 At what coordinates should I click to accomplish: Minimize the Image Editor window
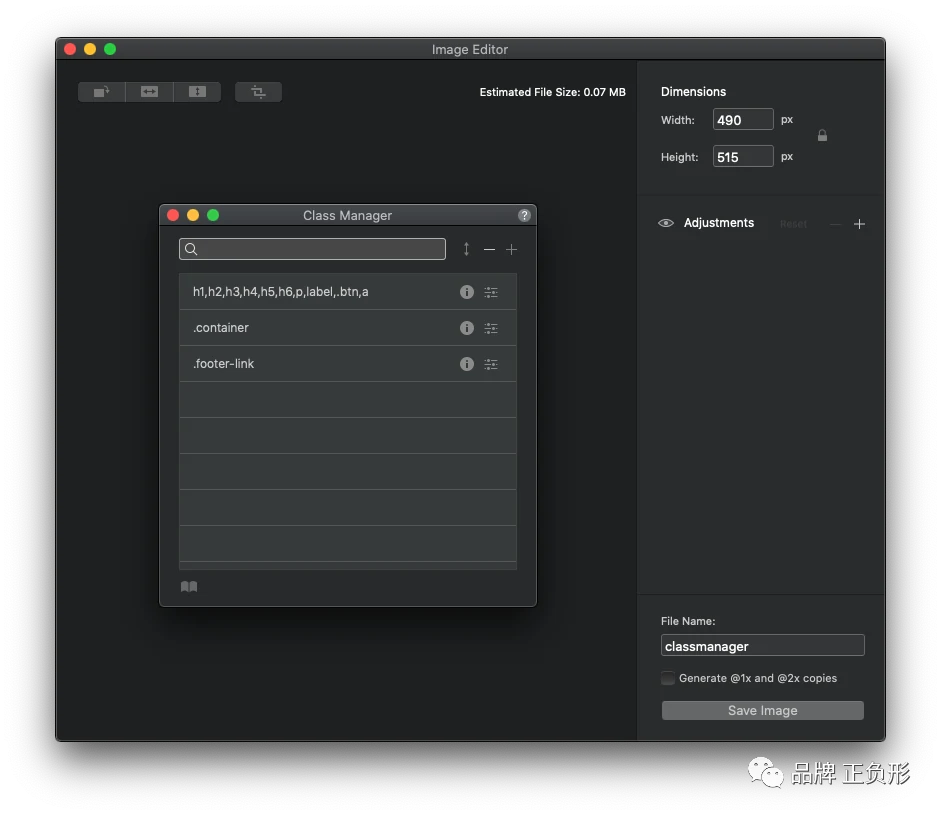pos(90,49)
